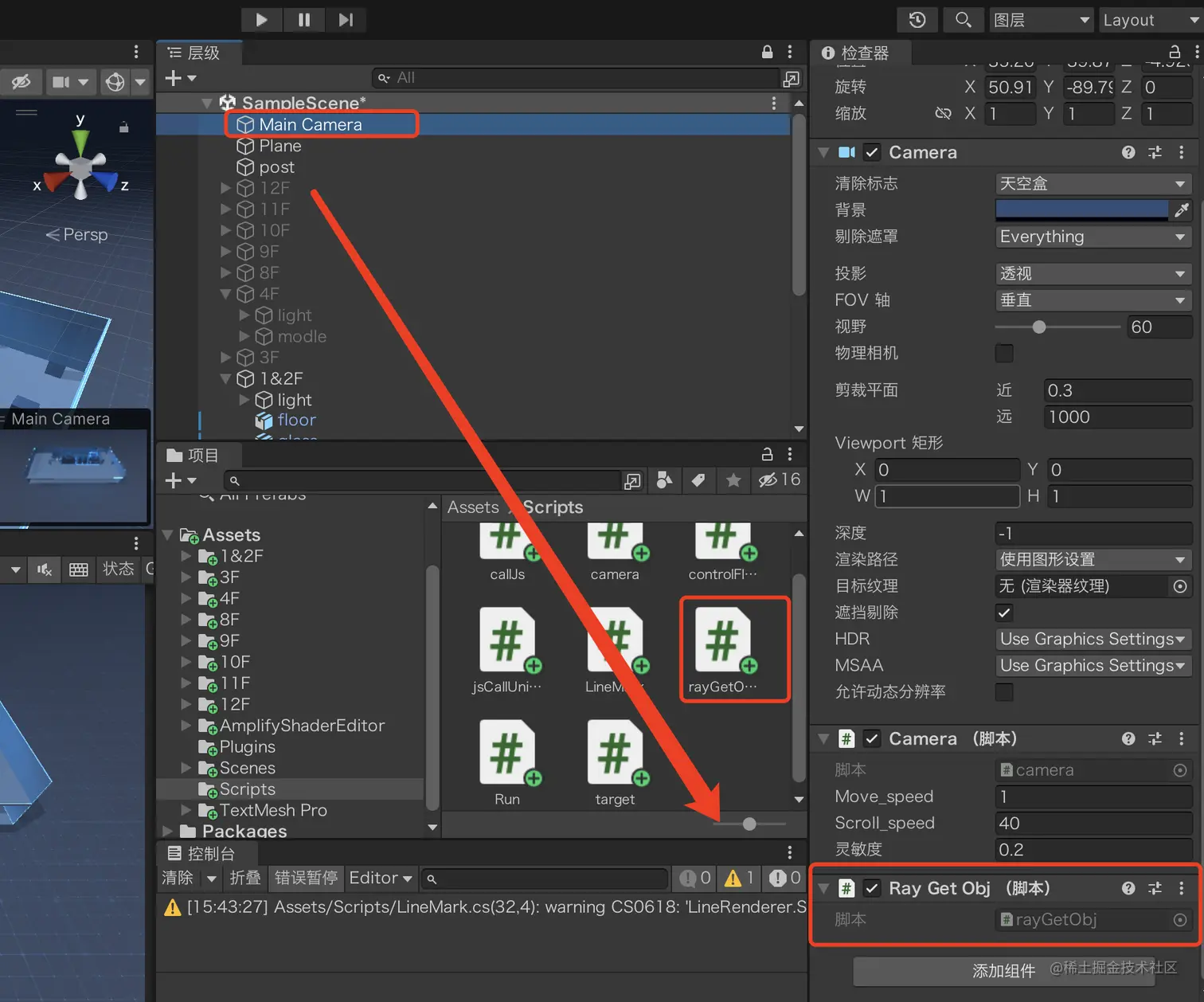This screenshot has width=1204, height=1002.
Task: Toggle the Camera component enabled checkbox
Action: pos(872,152)
